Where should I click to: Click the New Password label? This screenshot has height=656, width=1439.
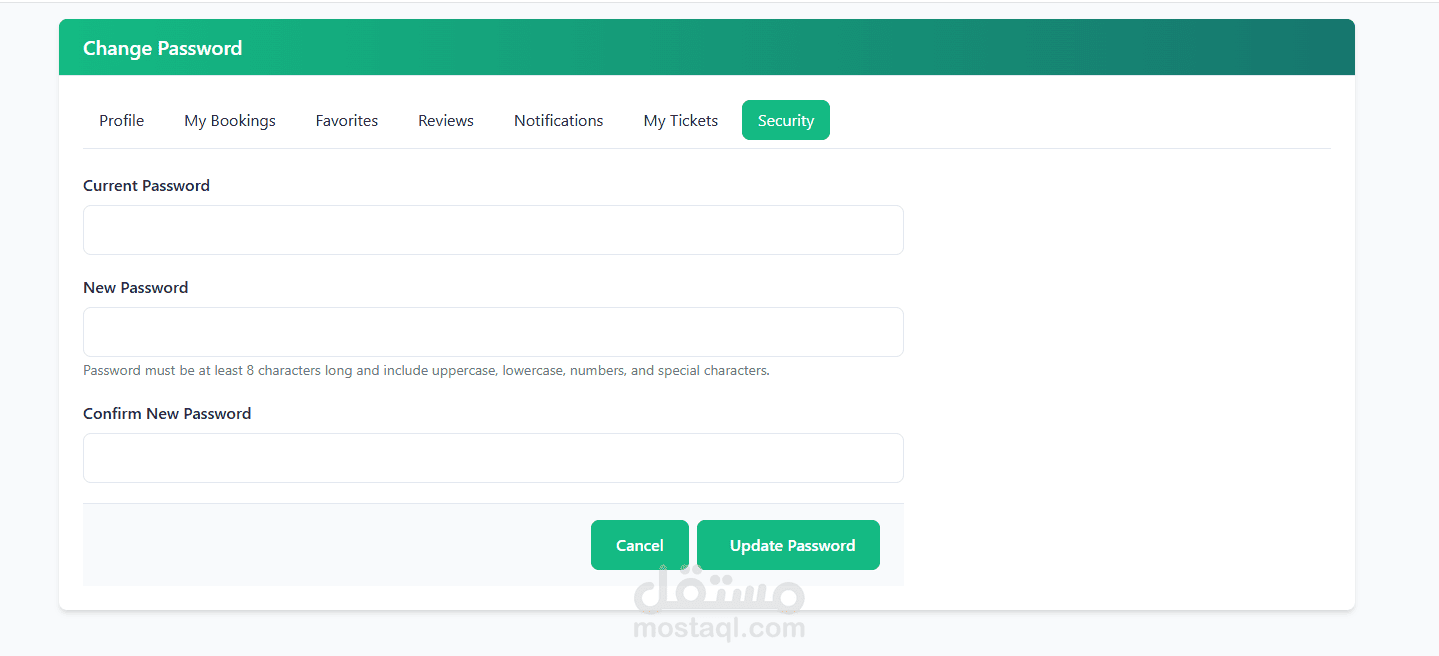(x=135, y=287)
